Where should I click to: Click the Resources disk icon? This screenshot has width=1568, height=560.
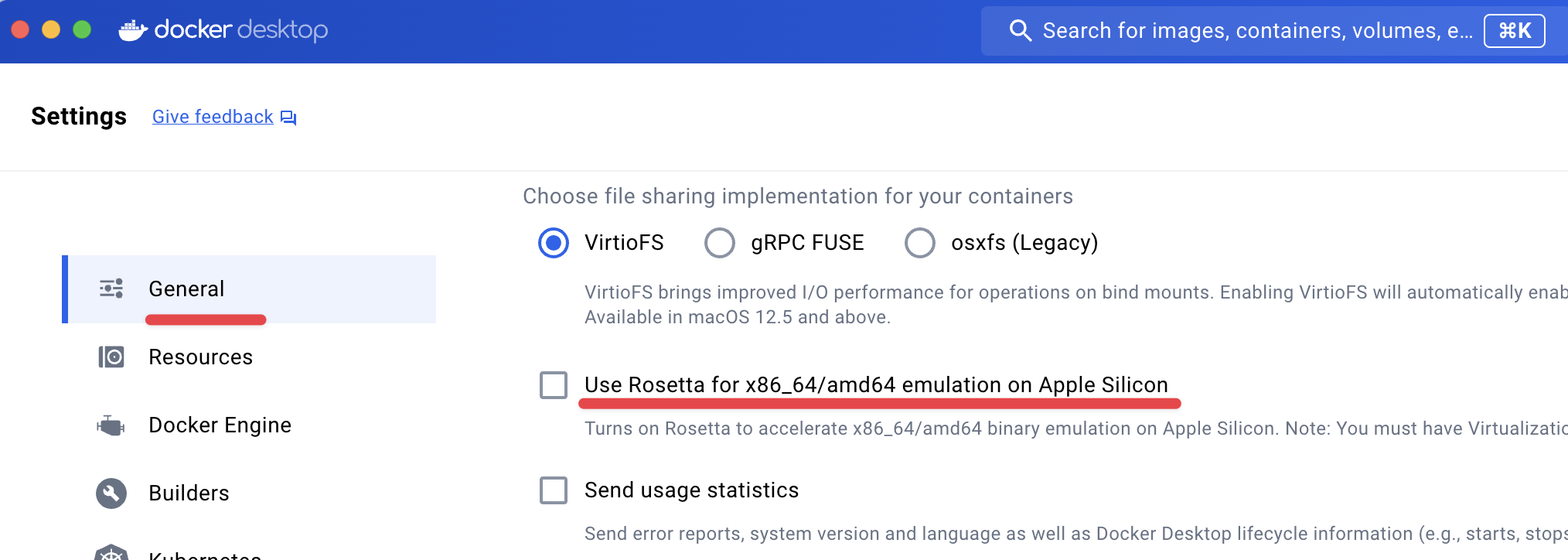(x=111, y=357)
